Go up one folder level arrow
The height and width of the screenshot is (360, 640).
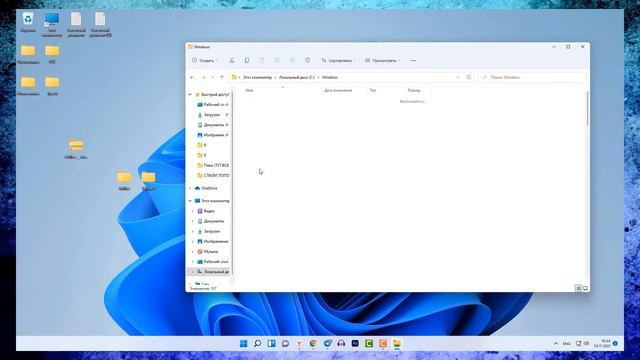(x=222, y=77)
